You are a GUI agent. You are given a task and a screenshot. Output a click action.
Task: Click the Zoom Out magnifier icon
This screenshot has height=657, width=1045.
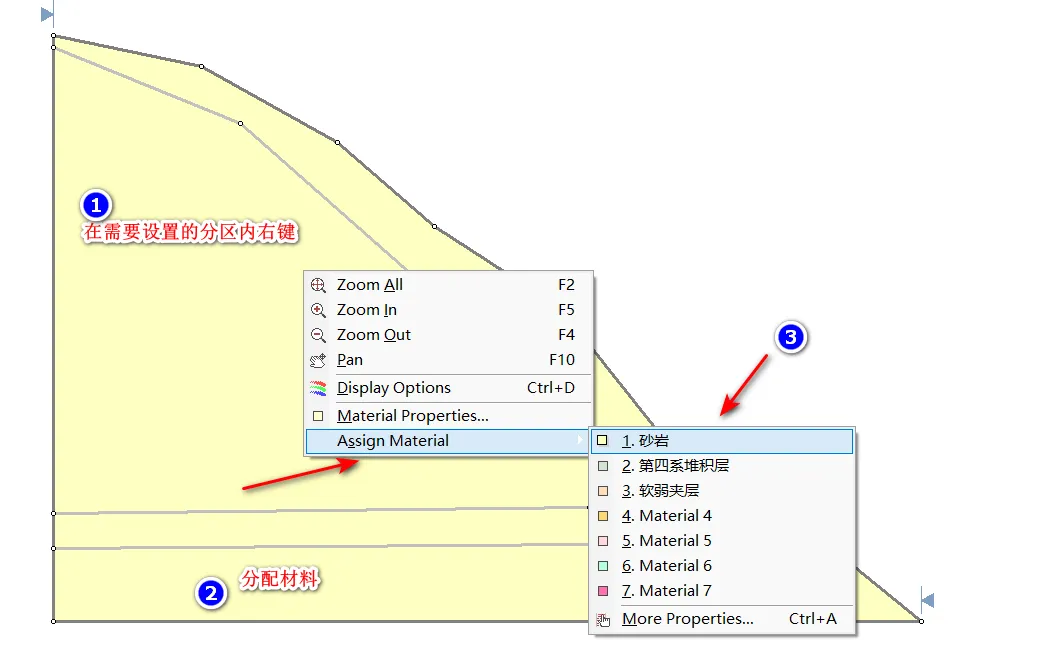[319, 335]
